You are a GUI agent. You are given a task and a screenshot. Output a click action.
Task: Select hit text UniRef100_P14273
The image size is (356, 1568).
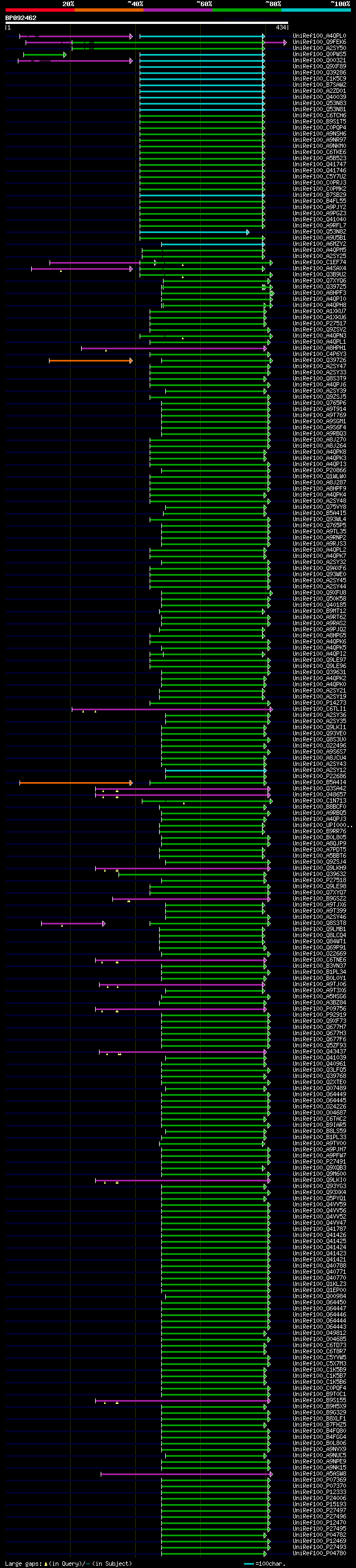coord(319,703)
